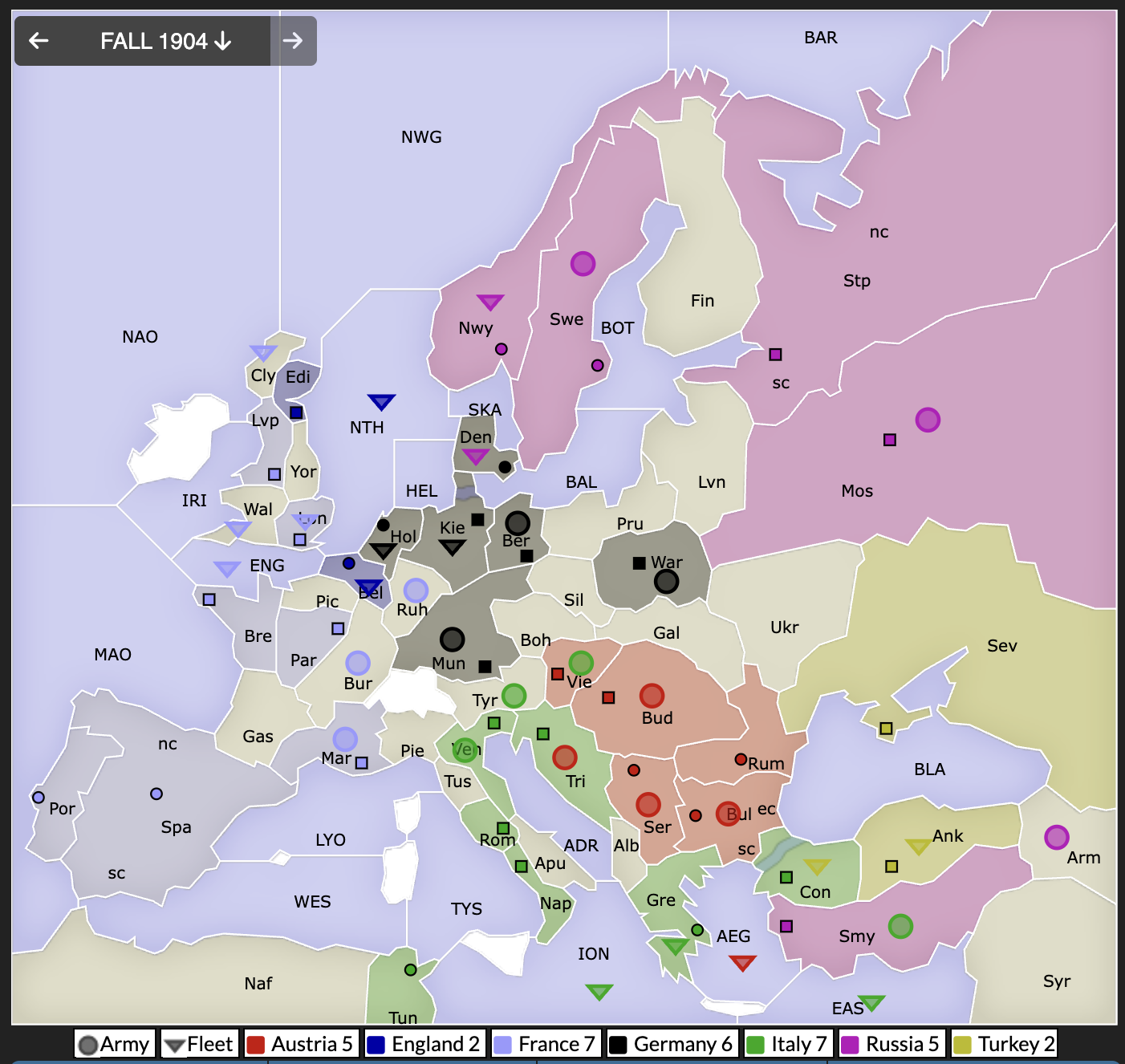Click the Italy 7 legend entry
This screenshot has height=1064, width=1125.
tap(788, 1044)
